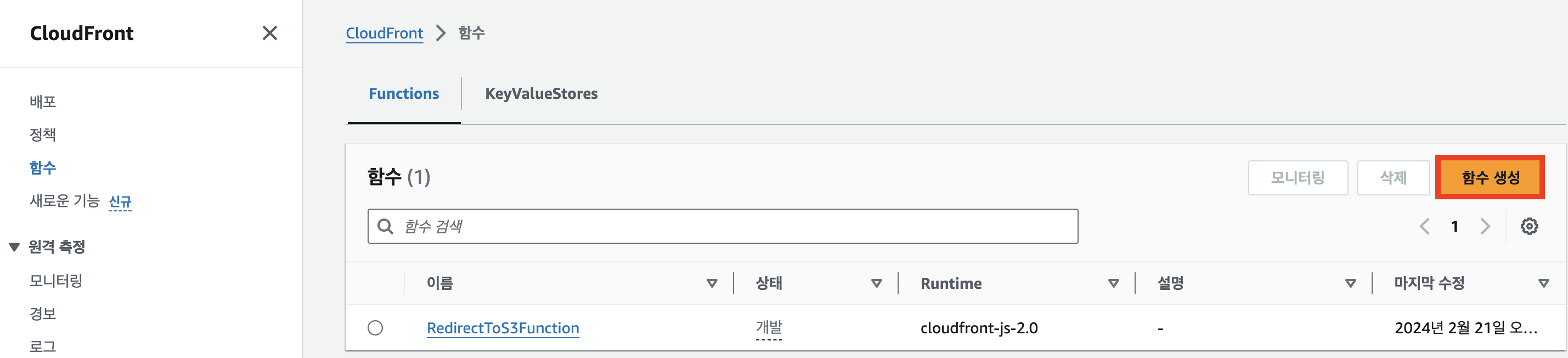Click the 모니터링 button above the table

point(1298,178)
